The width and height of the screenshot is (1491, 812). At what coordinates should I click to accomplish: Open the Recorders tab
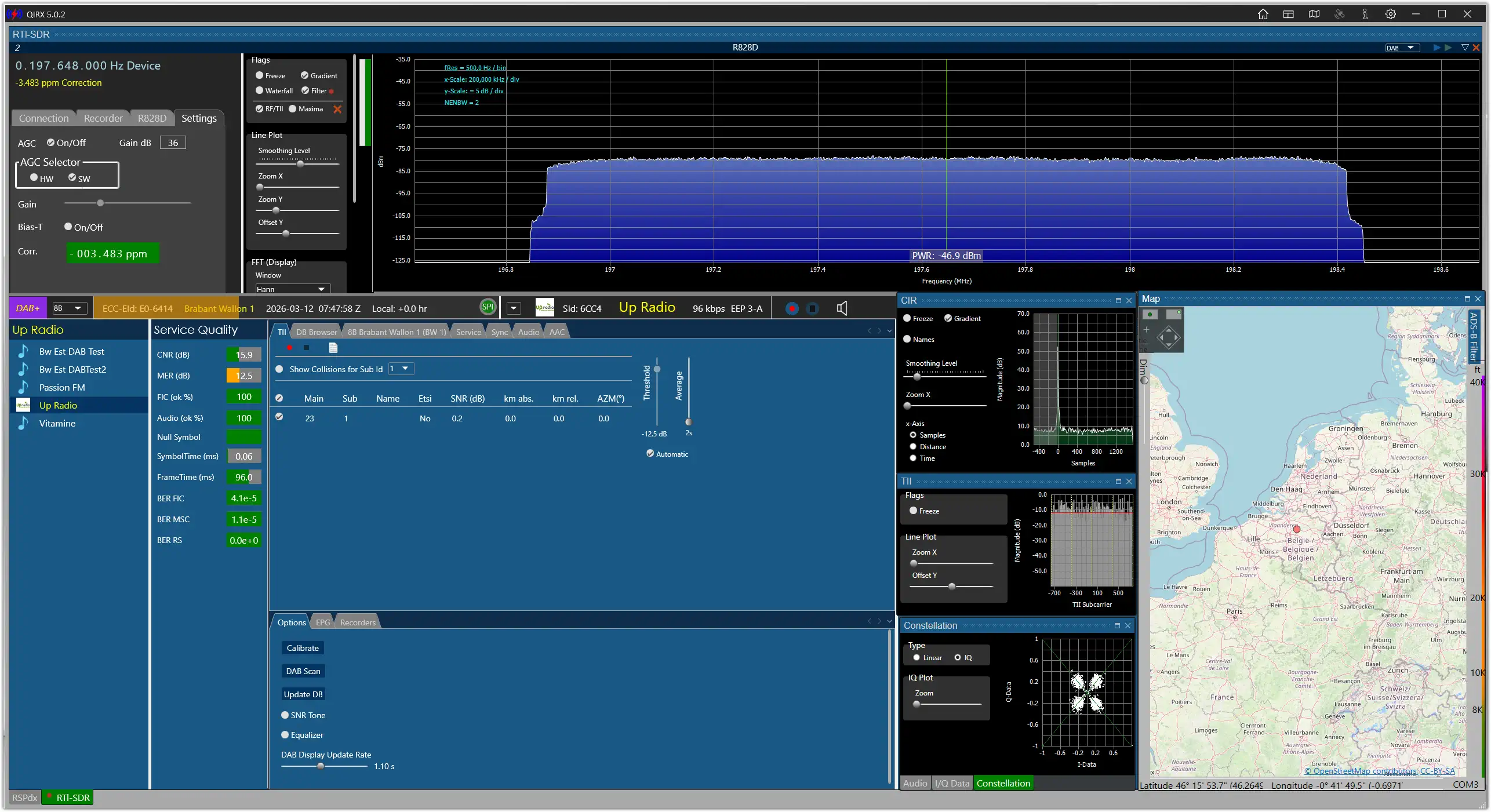357,622
